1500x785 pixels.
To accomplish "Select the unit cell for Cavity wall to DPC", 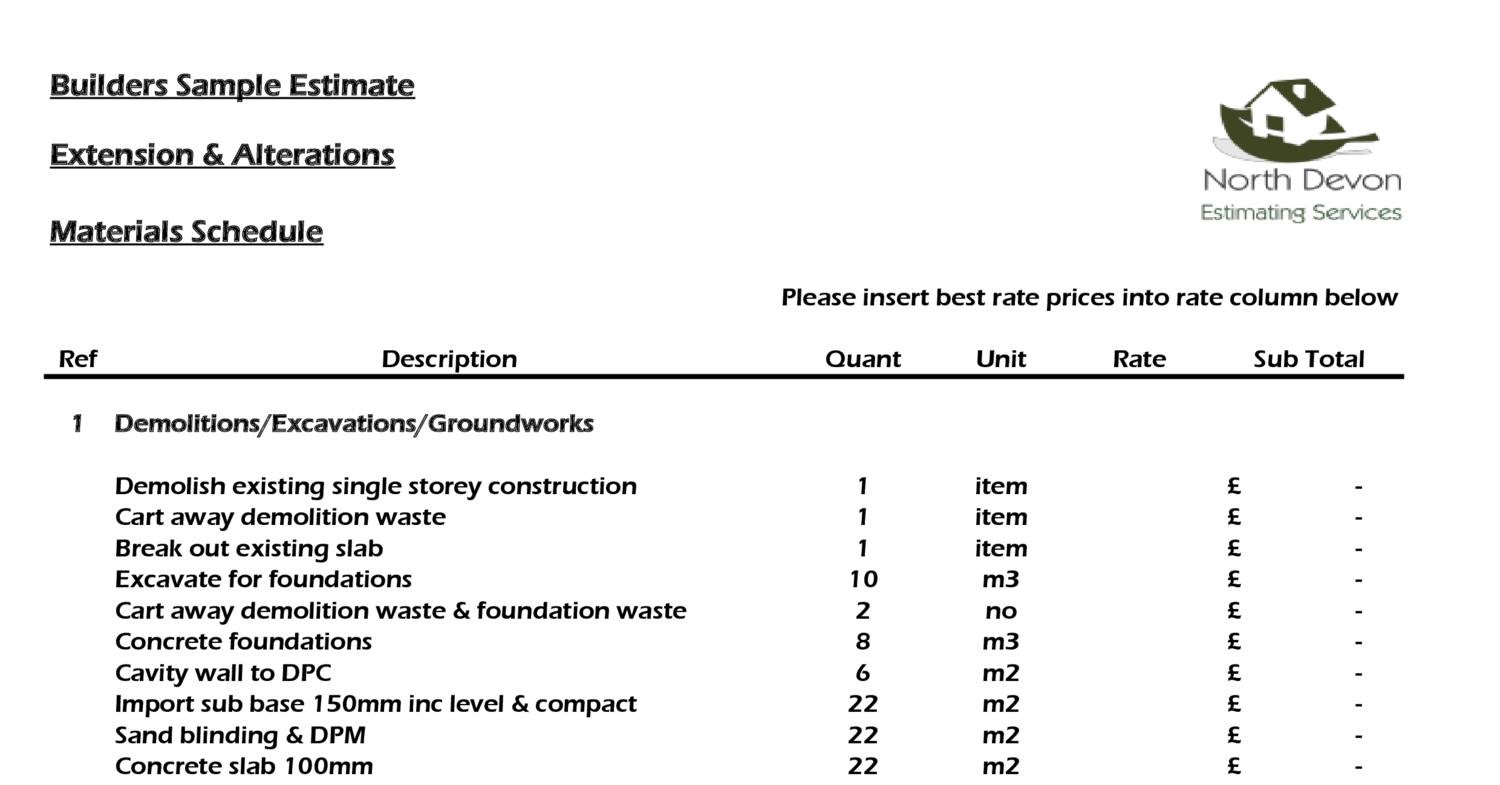I will tap(1000, 673).
